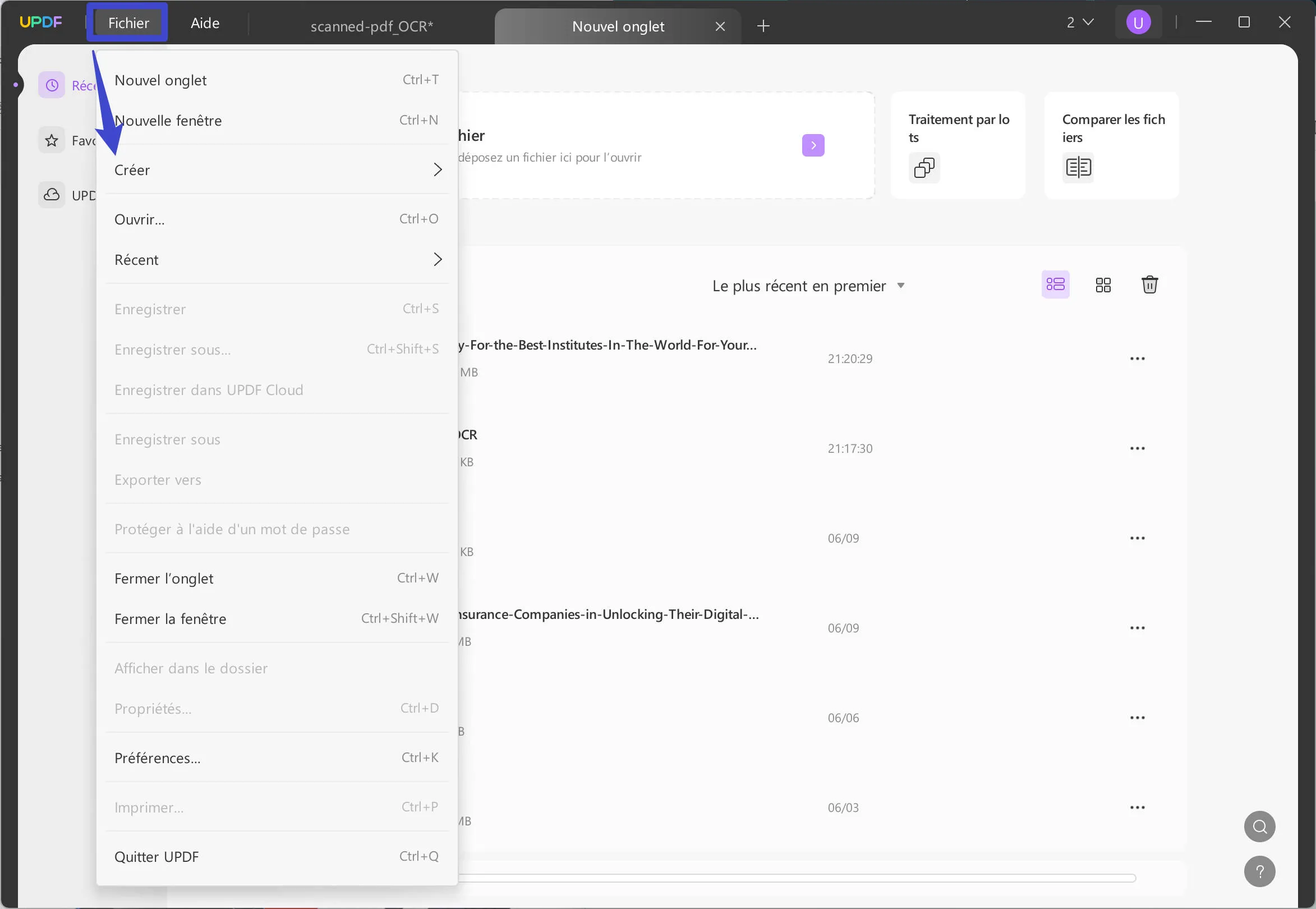Expand the Récent submenu

[x=277, y=260]
